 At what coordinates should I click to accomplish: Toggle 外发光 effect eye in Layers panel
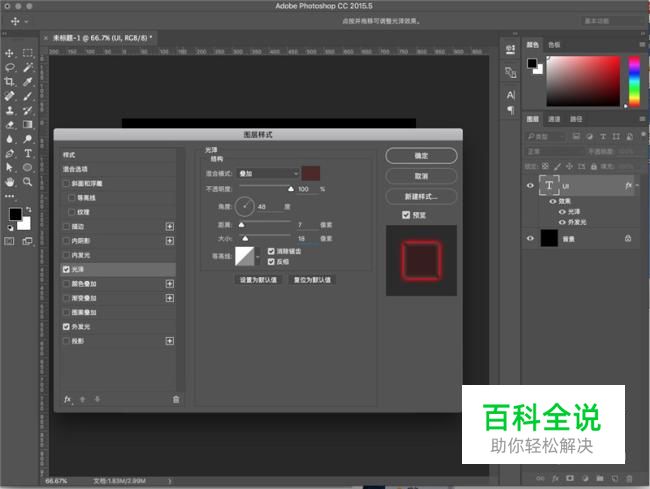coord(562,222)
